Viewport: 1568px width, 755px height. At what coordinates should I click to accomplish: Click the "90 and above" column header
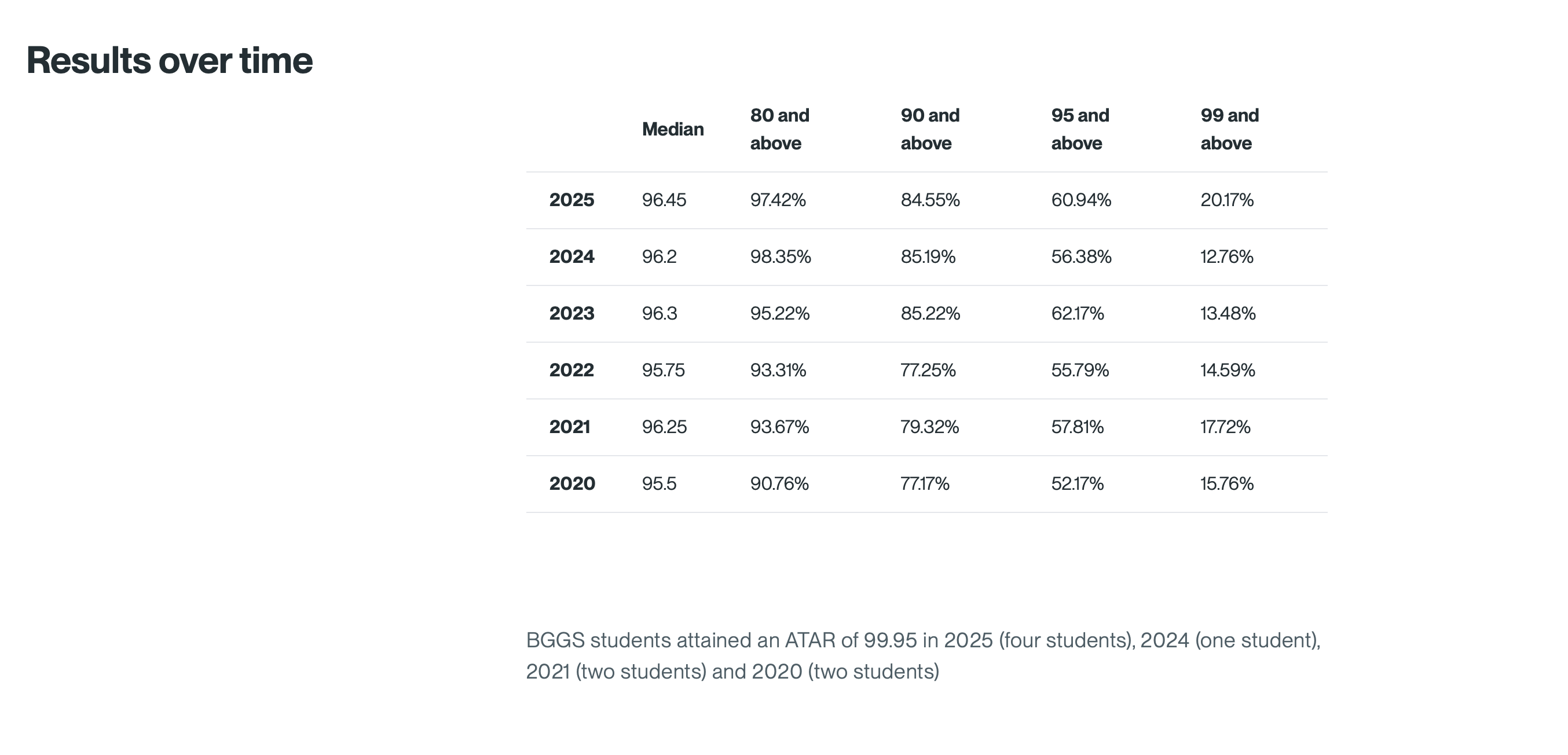929,129
